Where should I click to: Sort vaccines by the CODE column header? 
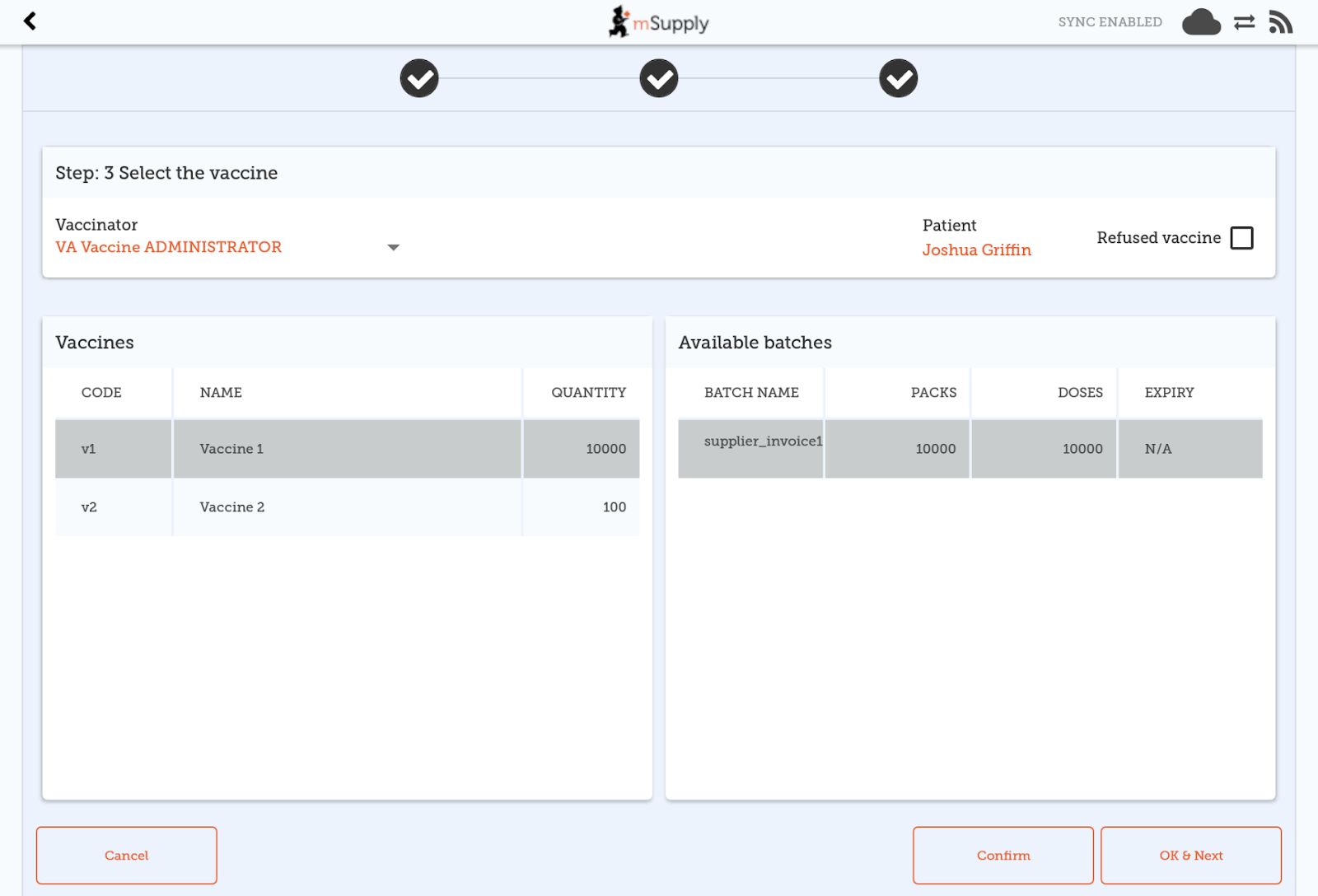tap(101, 393)
